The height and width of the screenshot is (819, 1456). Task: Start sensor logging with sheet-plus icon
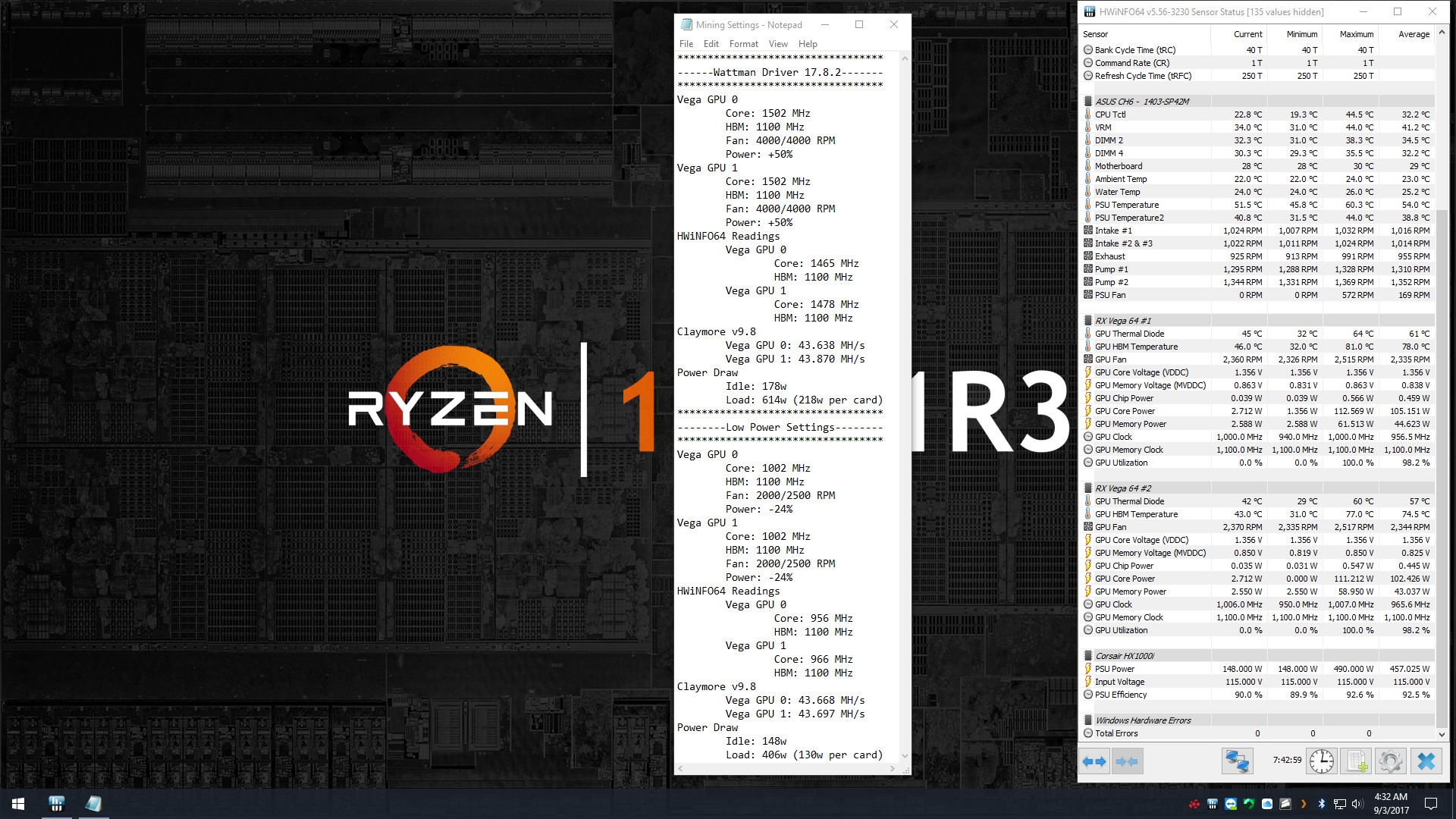1357,761
